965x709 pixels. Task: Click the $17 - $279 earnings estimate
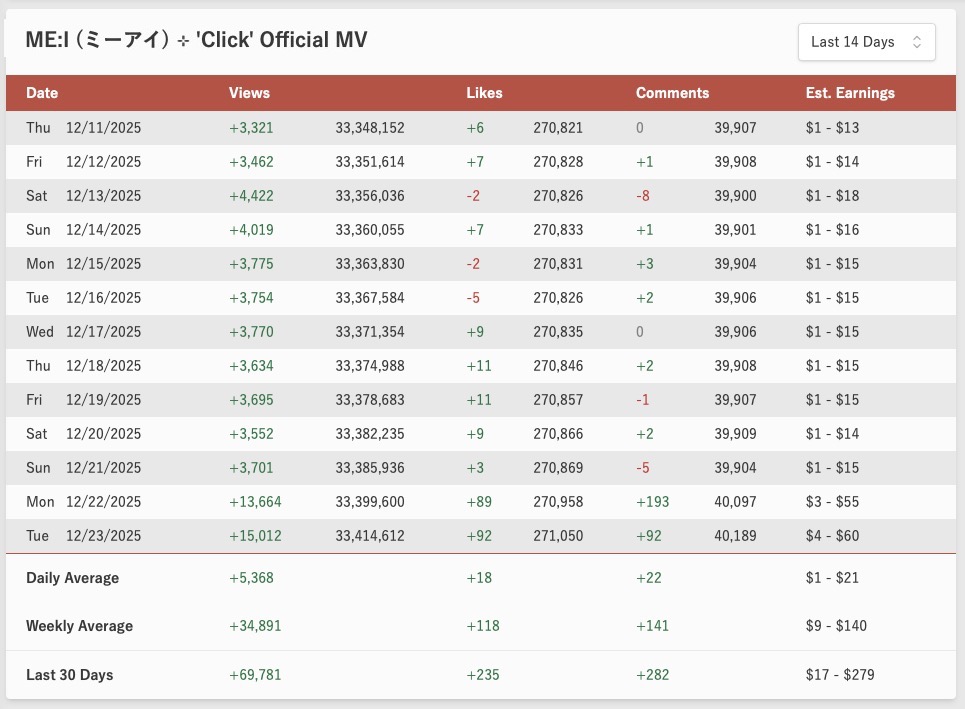coord(840,675)
